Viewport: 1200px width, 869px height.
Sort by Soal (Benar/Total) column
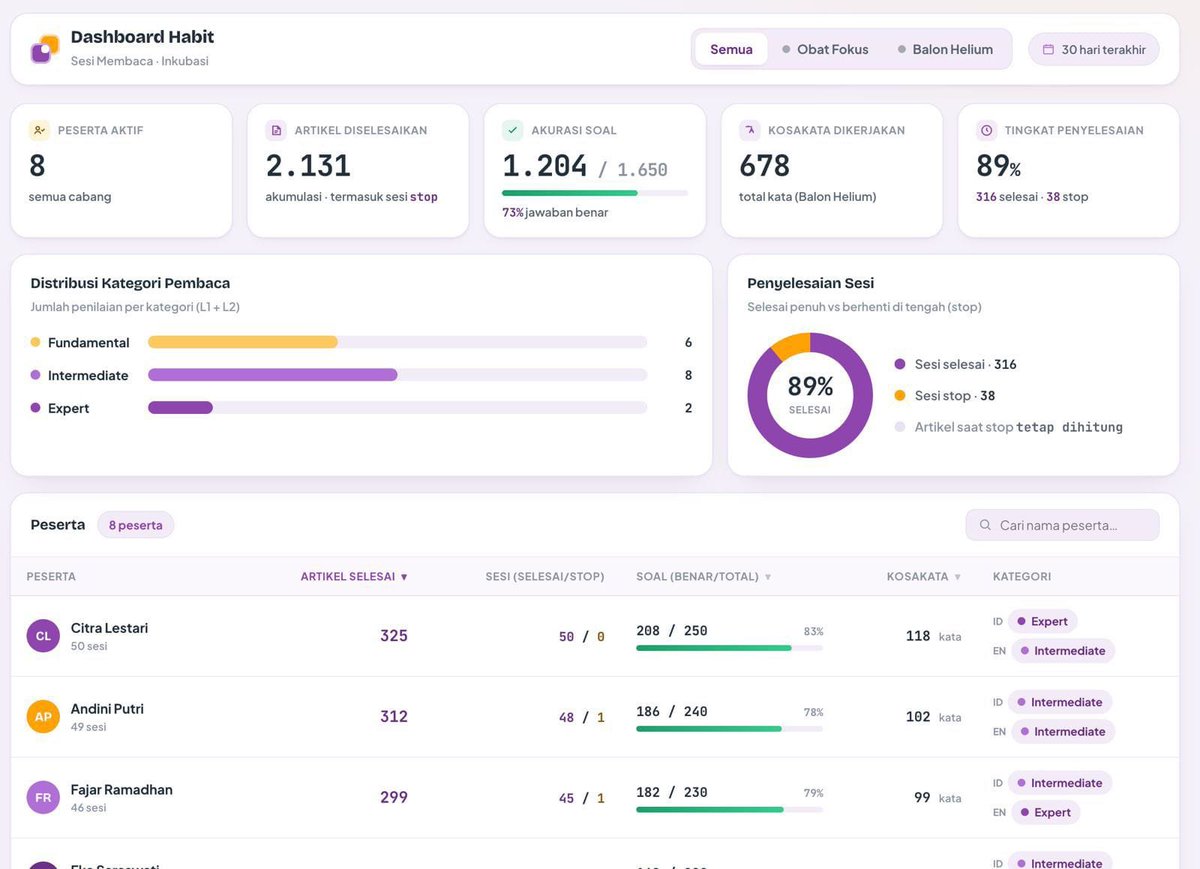click(x=704, y=576)
